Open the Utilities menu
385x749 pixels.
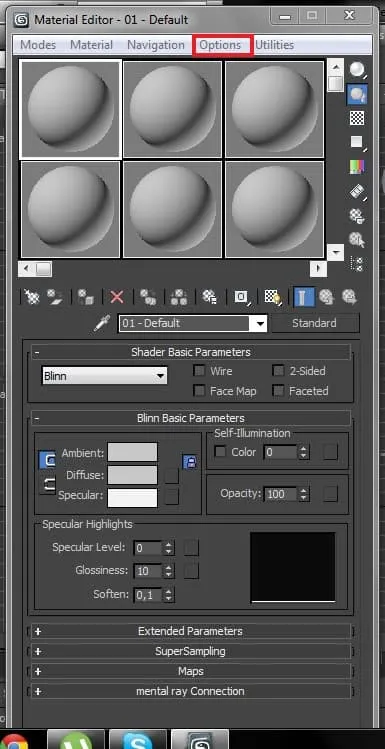click(274, 45)
